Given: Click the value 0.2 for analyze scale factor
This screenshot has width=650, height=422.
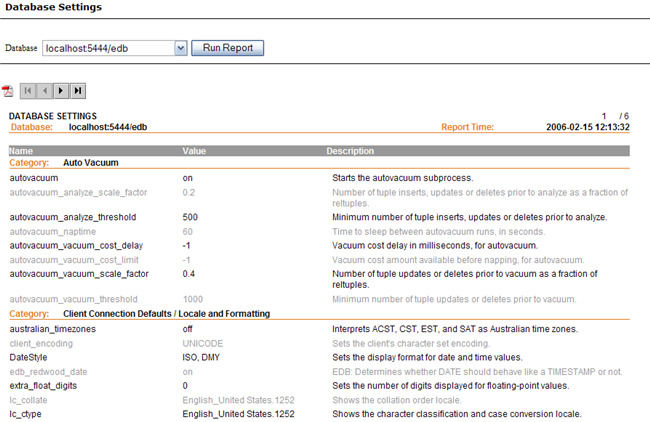Looking at the screenshot, I should 189,192.
